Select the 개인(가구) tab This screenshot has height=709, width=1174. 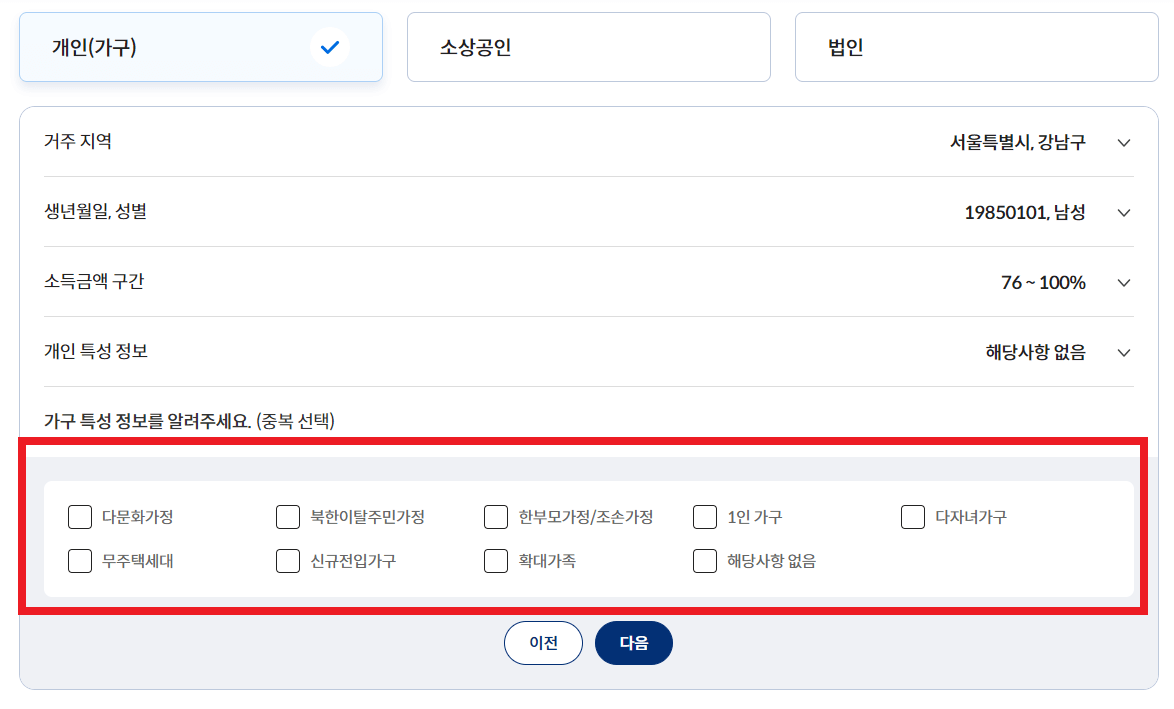tap(200, 46)
